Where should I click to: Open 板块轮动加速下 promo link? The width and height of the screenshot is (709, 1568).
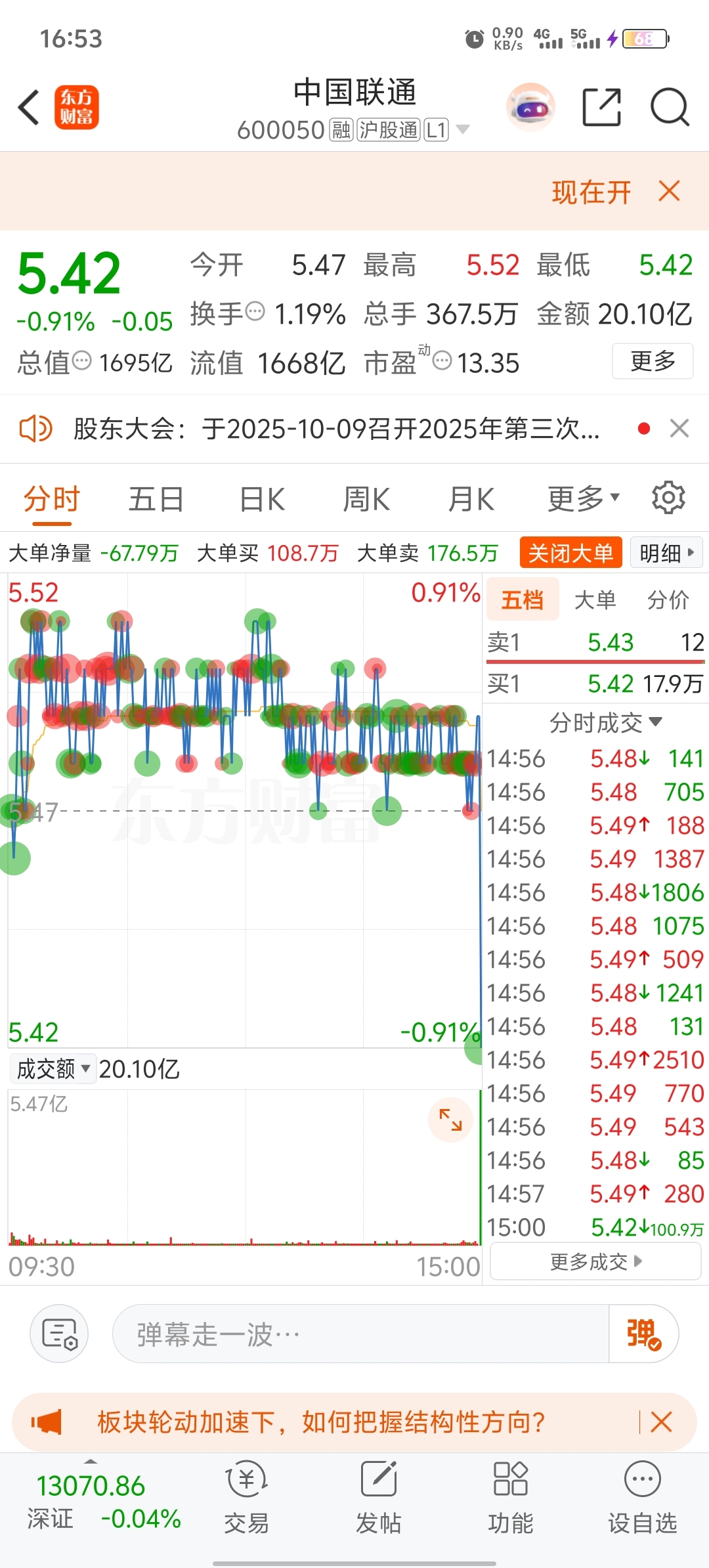322,1422
